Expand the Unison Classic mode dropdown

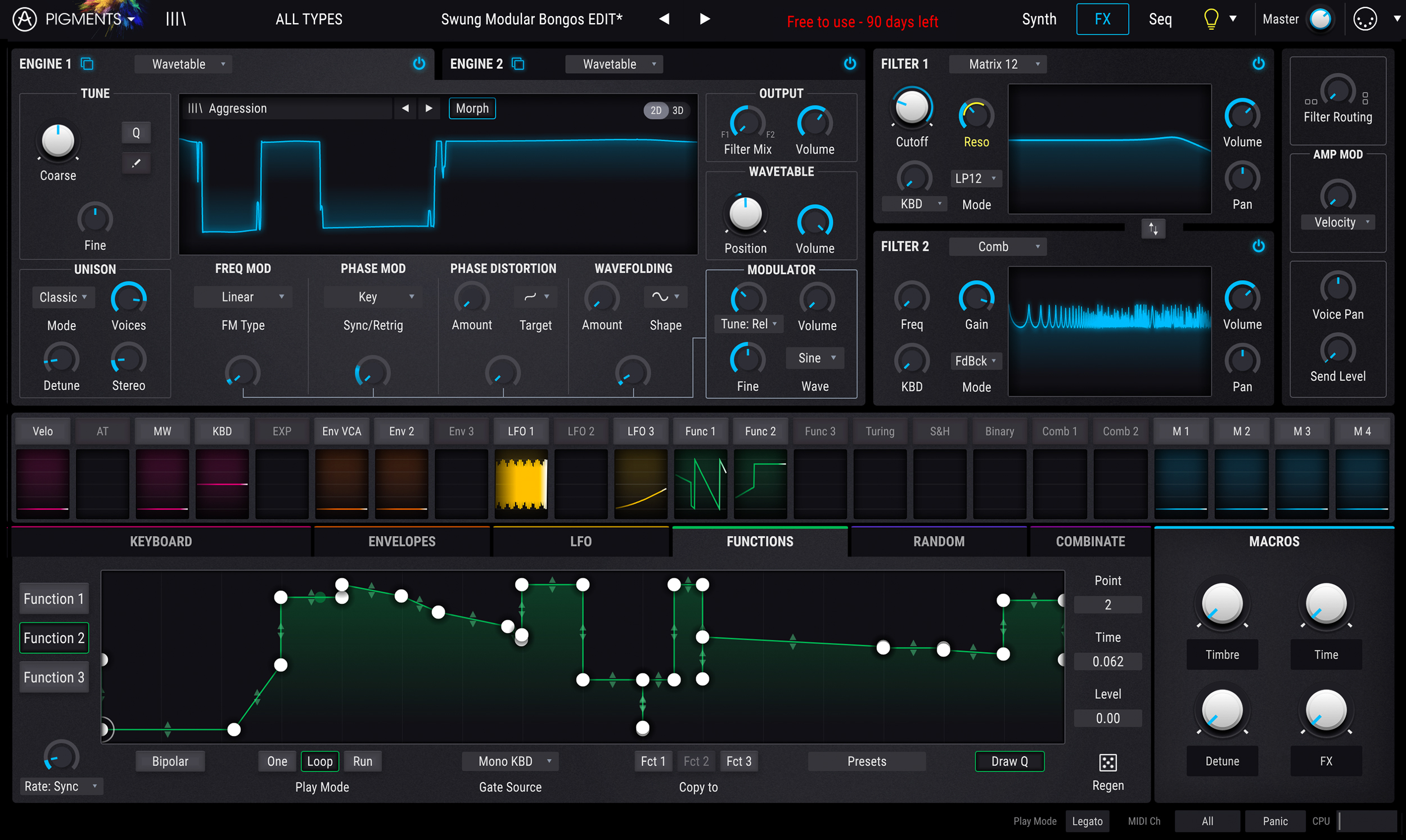coord(63,297)
